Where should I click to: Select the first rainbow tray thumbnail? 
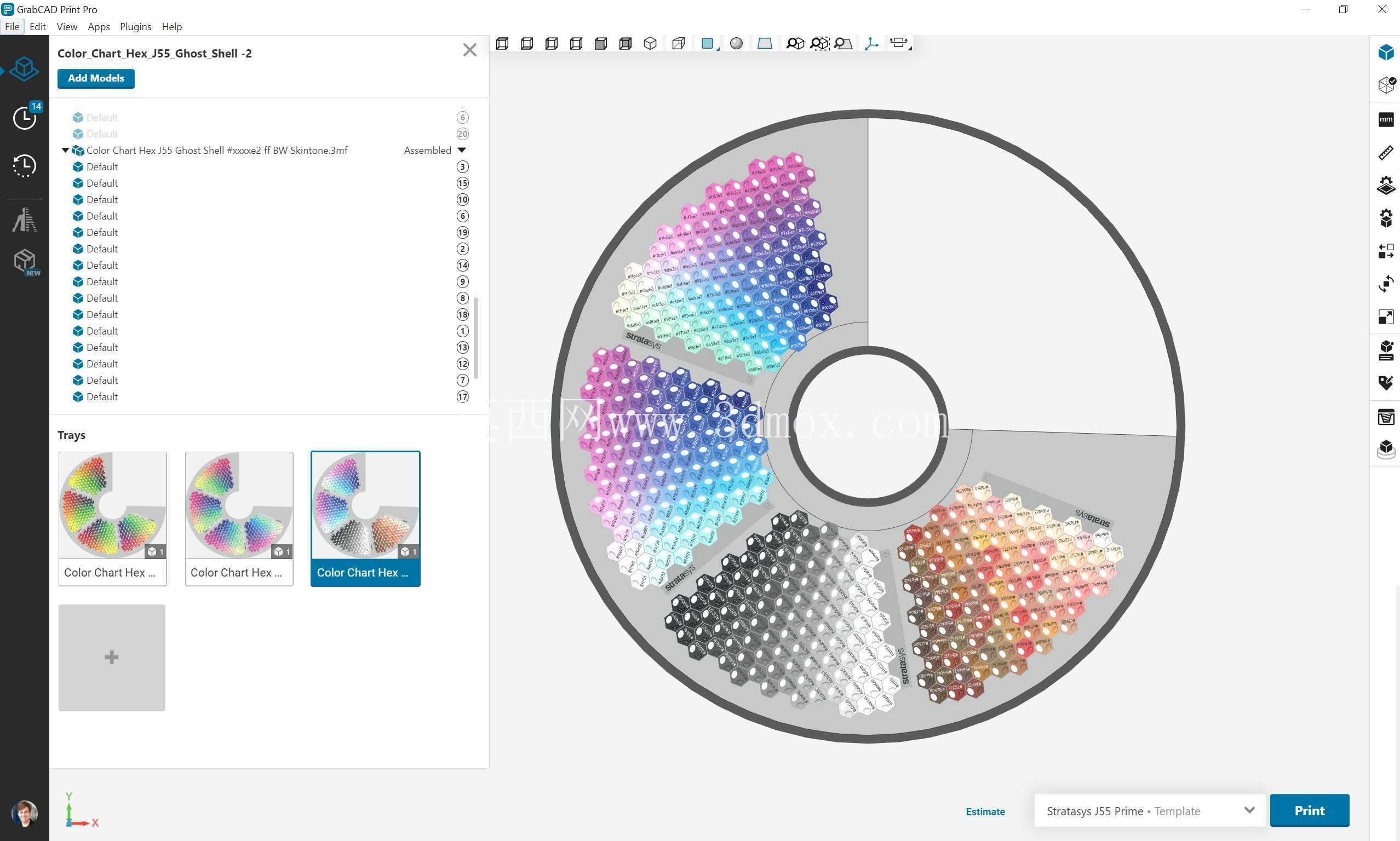tap(113, 519)
